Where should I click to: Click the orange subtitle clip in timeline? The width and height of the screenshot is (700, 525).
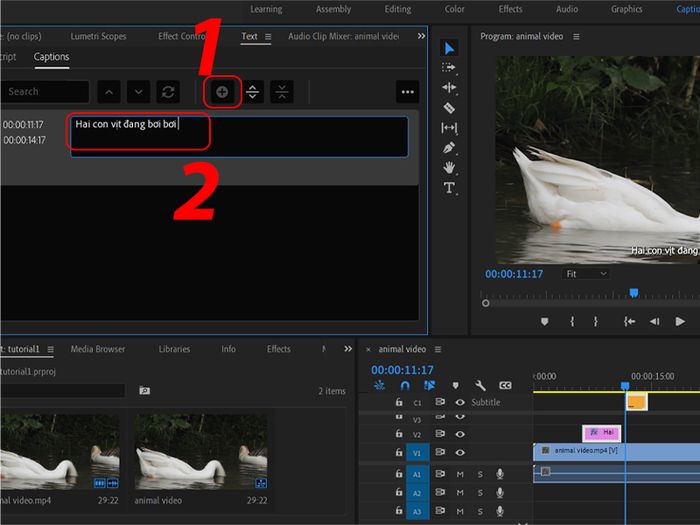tap(637, 402)
